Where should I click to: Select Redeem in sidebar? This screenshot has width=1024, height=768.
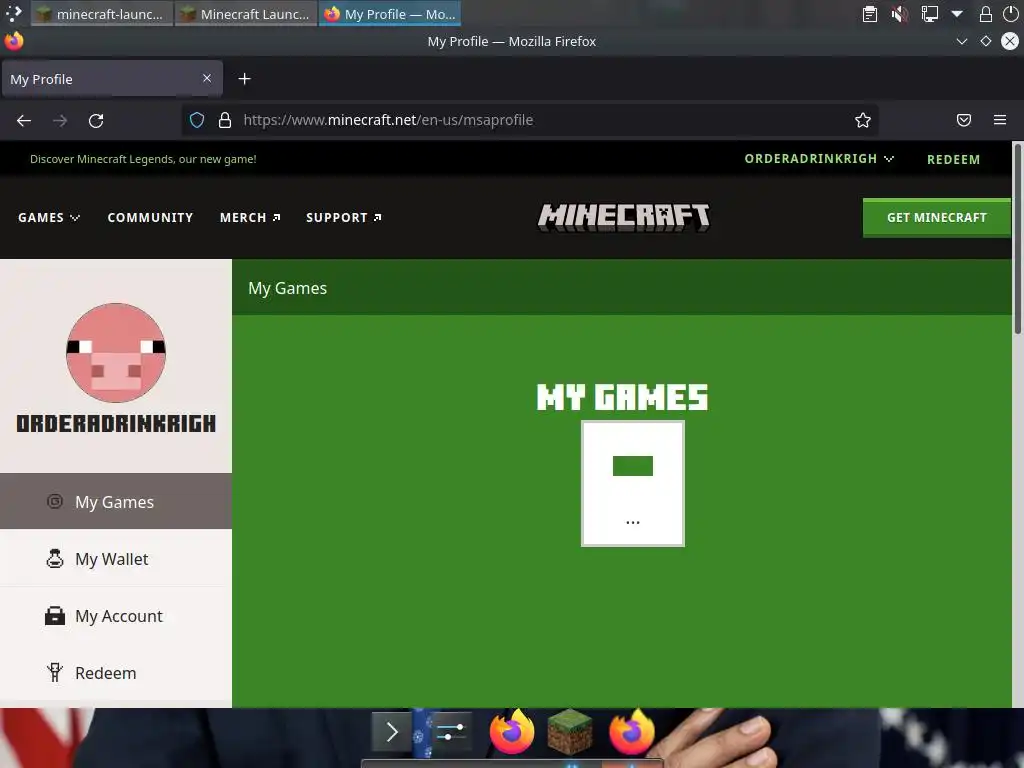(116, 673)
